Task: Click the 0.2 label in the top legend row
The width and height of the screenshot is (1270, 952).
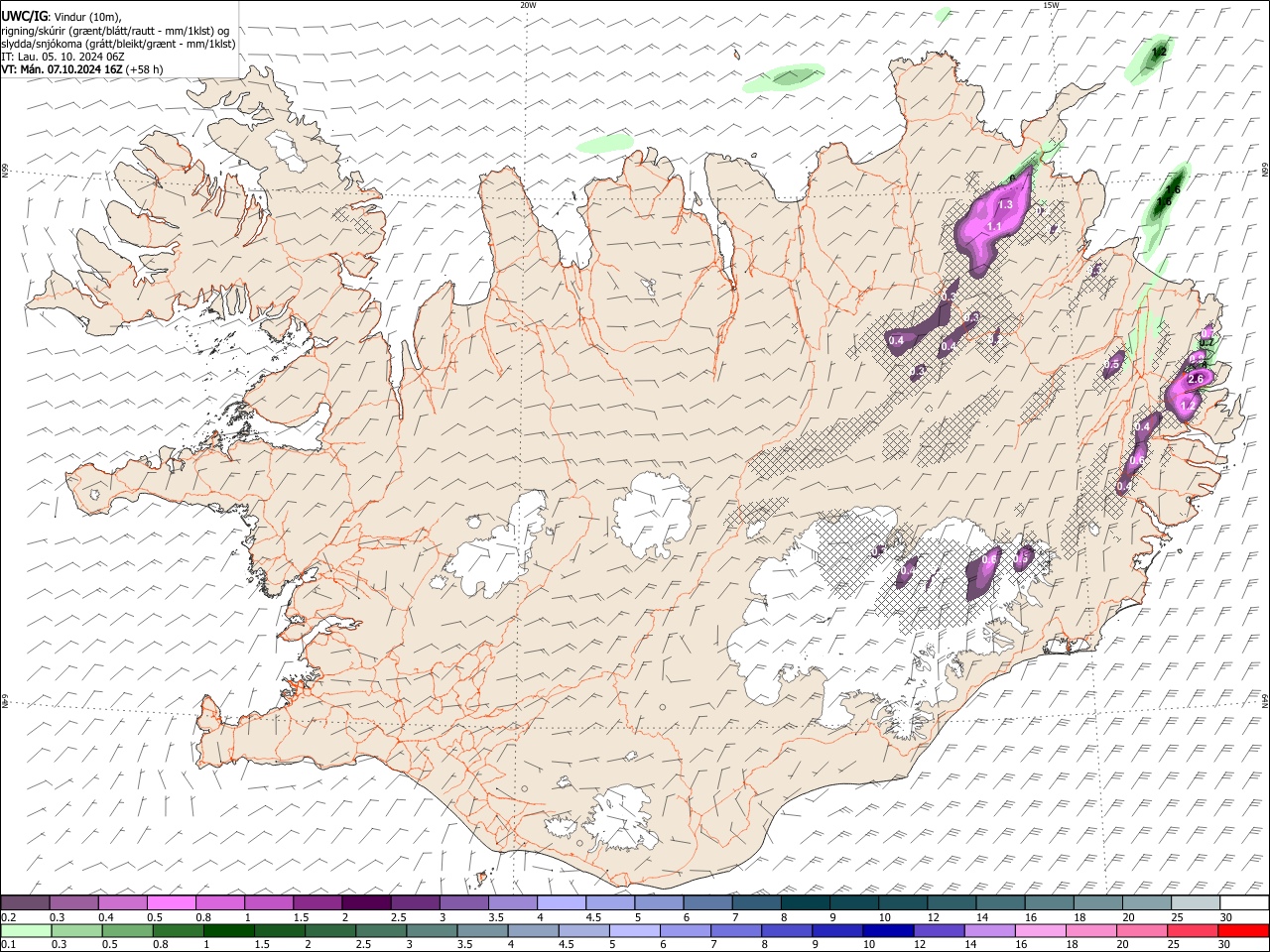Action: (x=9, y=917)
